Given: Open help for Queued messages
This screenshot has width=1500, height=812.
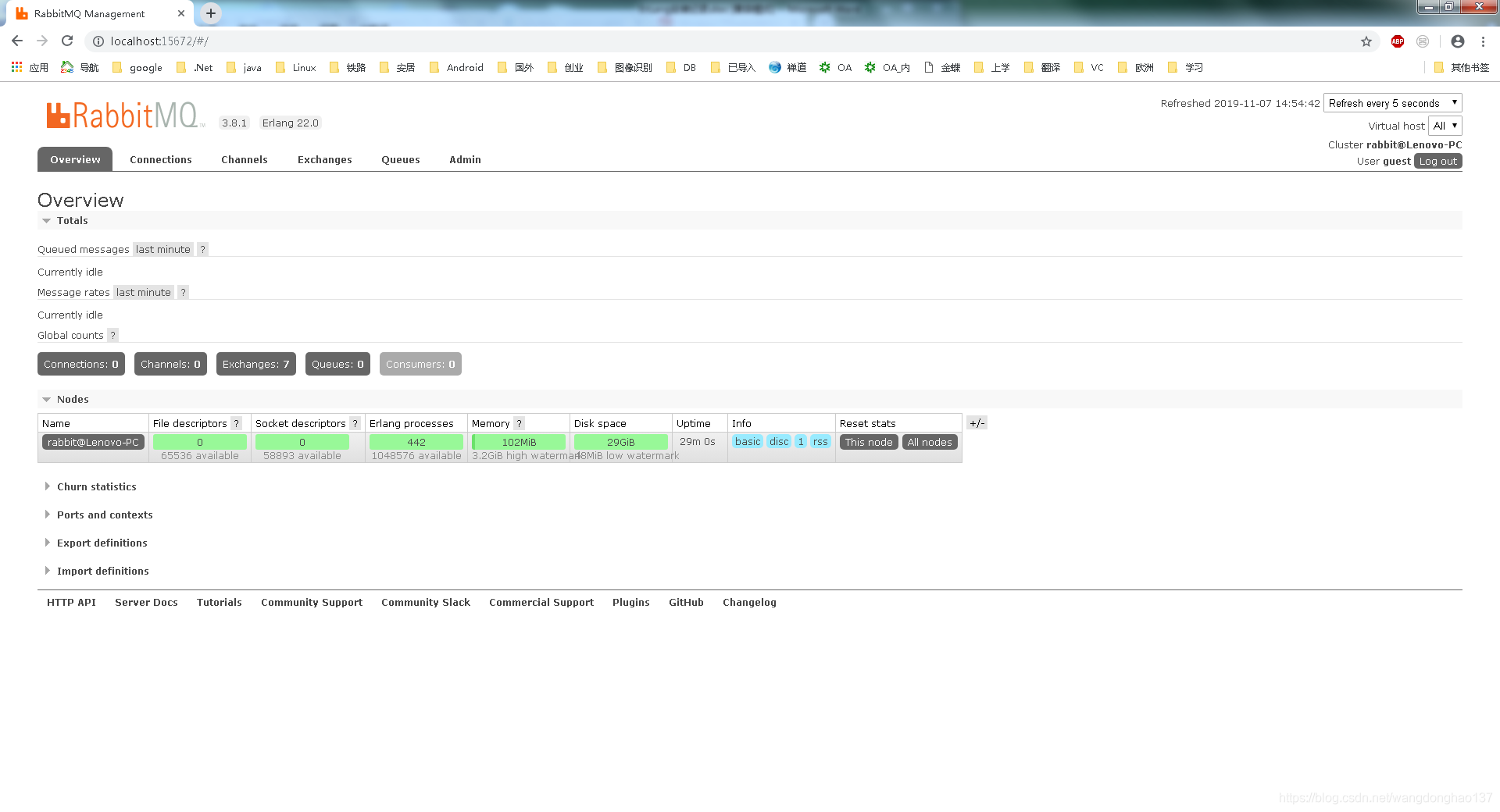Looking at the screenshot, I should click(202, 249).
